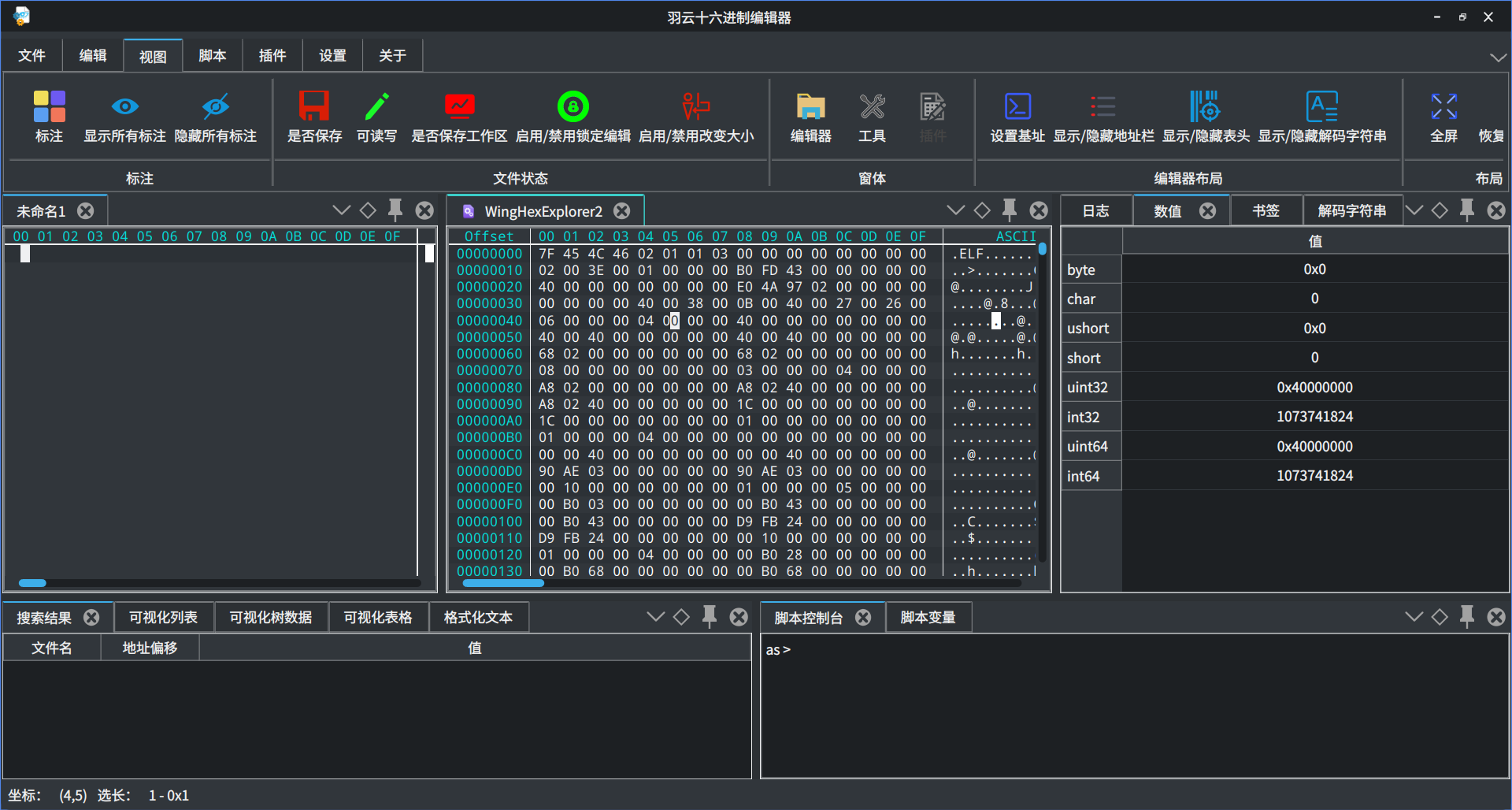This screenshot has width=1512, height=810.
Task: Float the 搜索结果 pane with diamond icon
Action: [x=682, y=616]
